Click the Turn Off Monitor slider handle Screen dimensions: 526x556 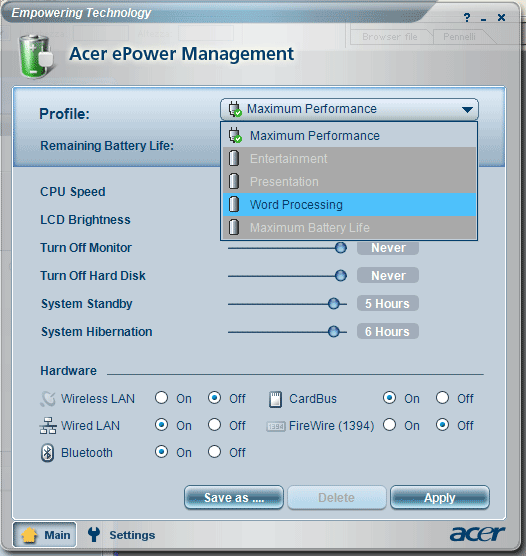point(340,248)
